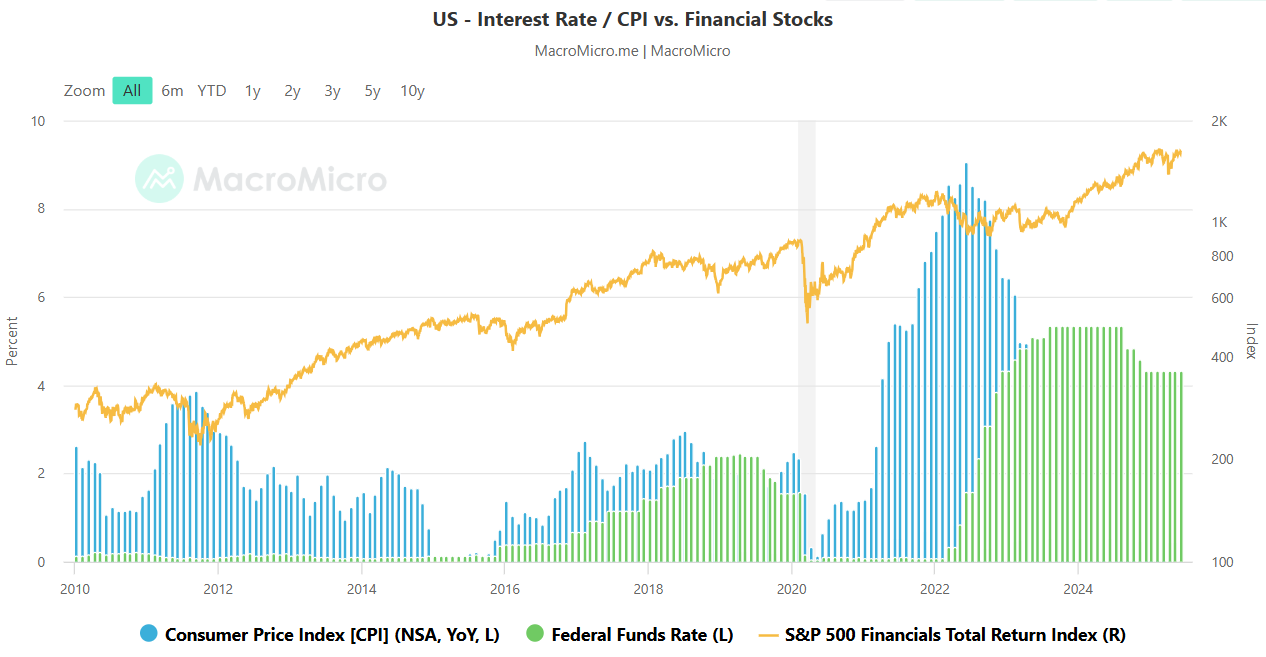Click the chart title text
Screen dimensions: 1266x657
(632, 19)
